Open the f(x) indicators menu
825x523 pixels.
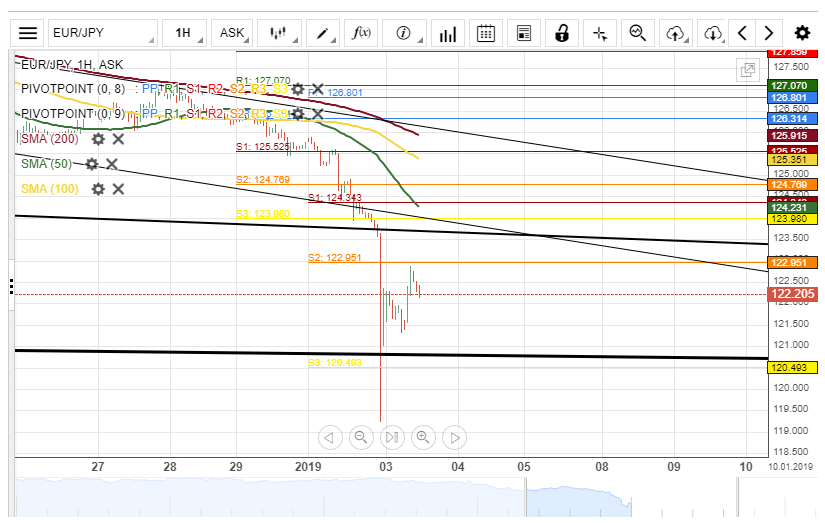pos(362,33)
